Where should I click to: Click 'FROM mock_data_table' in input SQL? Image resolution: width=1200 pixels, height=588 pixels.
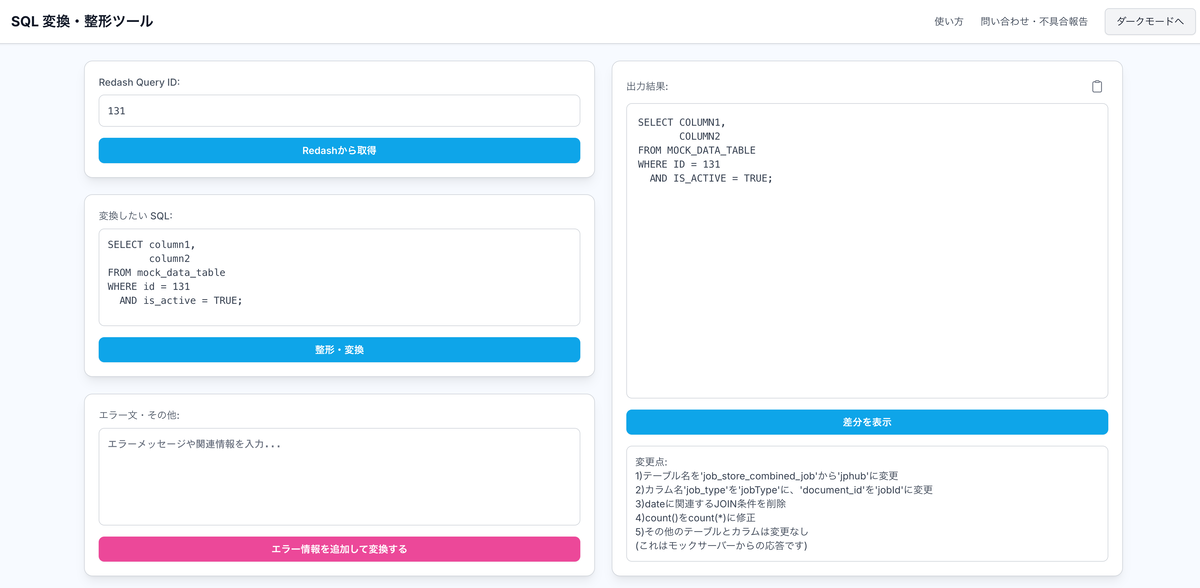coord(167,272)
